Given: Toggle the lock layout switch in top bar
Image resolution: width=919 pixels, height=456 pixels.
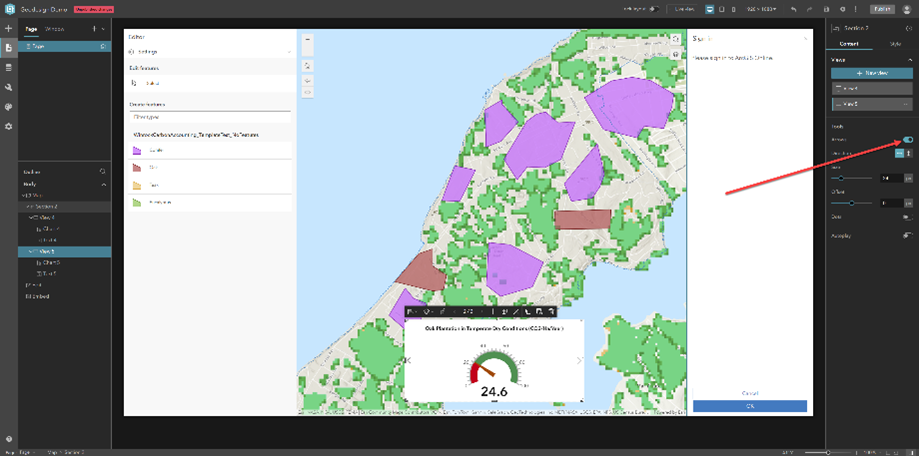Looking at the screenshot, I should tap(655, 9).
